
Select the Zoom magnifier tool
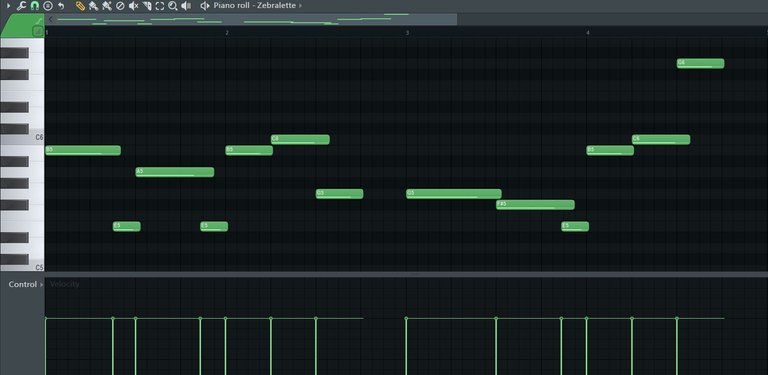[172, 6]
